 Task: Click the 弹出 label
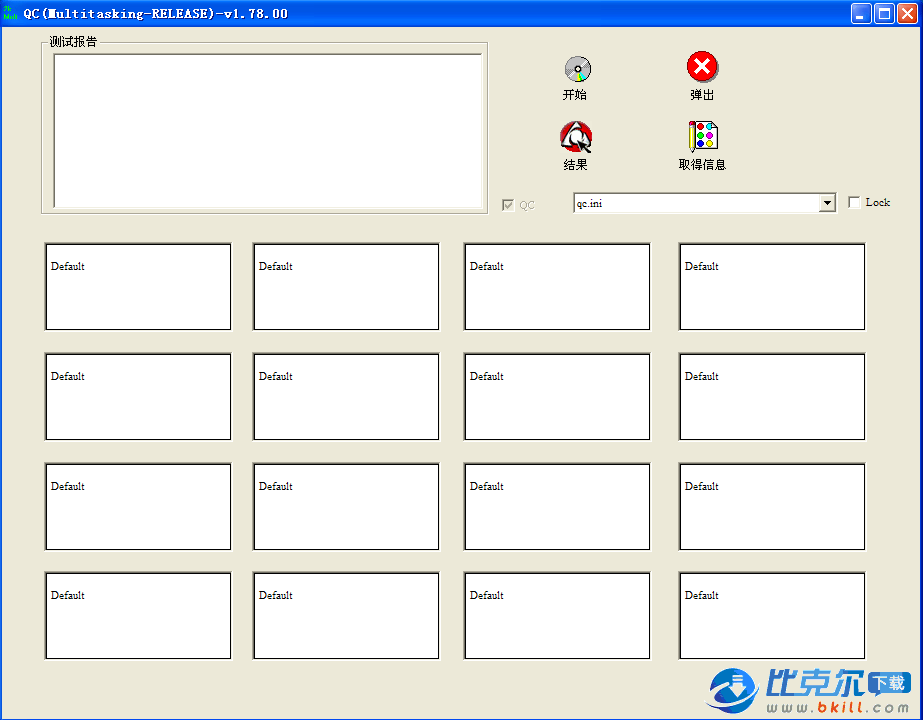coord(702,95)
